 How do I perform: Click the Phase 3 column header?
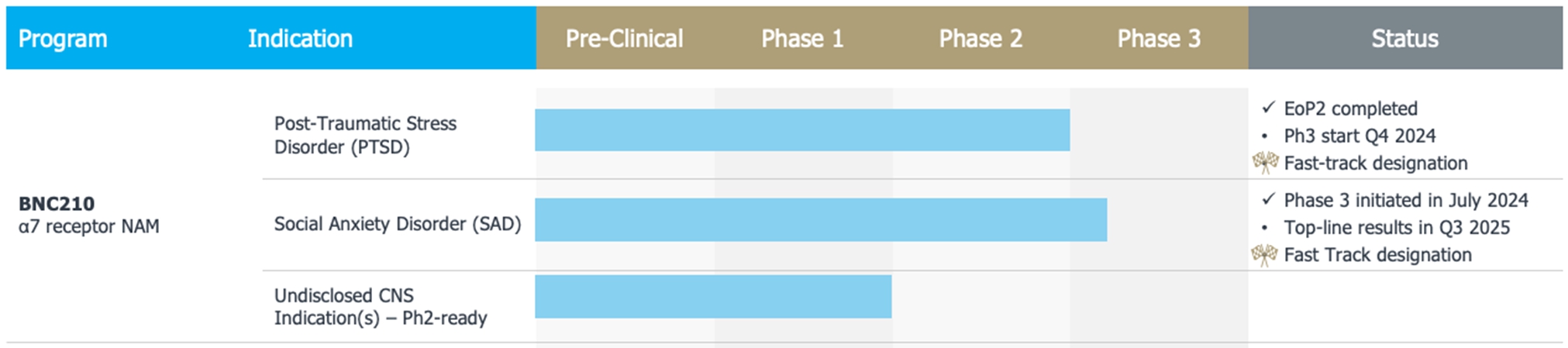(1159, 39)
